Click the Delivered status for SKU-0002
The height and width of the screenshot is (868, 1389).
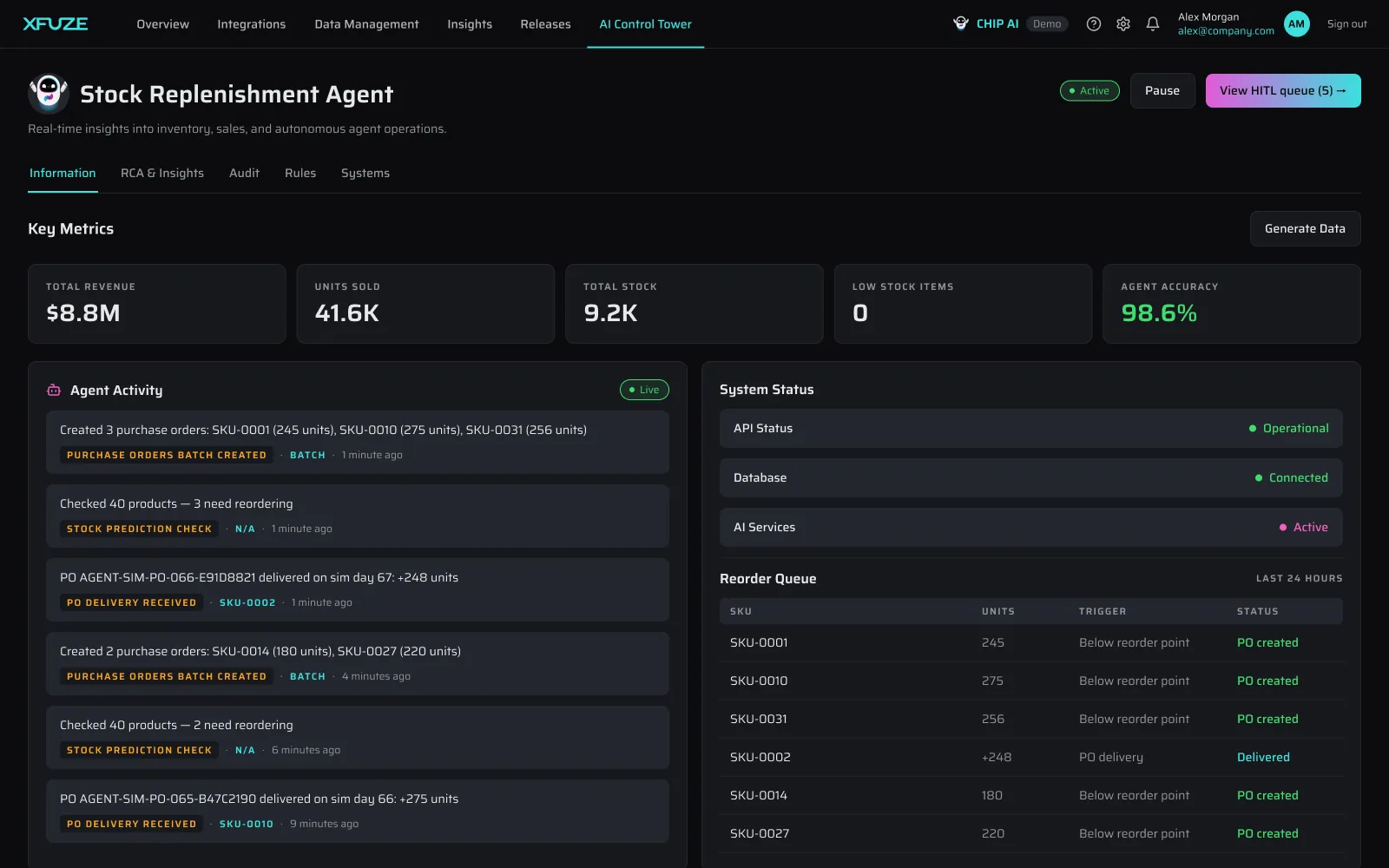click(1263, 757)
